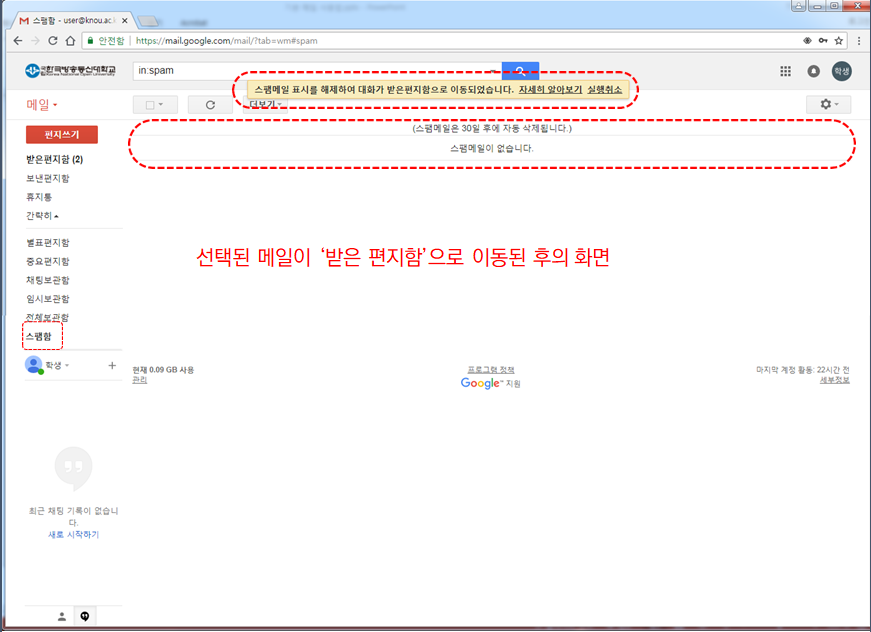Go back with the browser back arrow

click(18, 41)
